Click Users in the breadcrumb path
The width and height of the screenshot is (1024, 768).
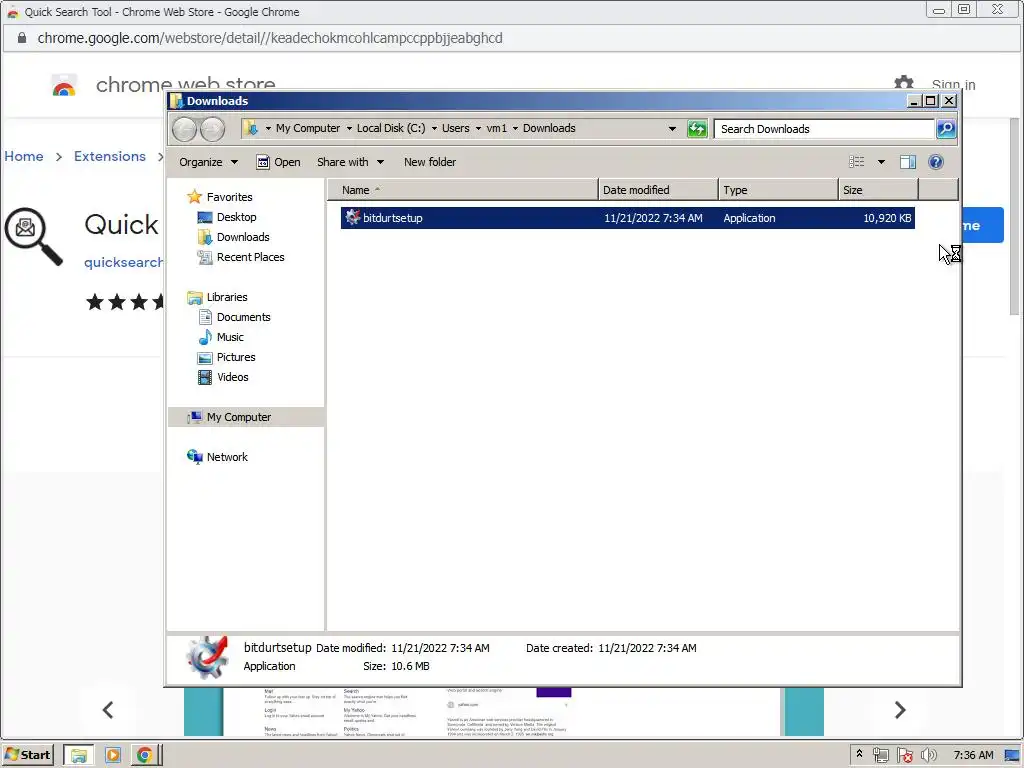point(455,128)
